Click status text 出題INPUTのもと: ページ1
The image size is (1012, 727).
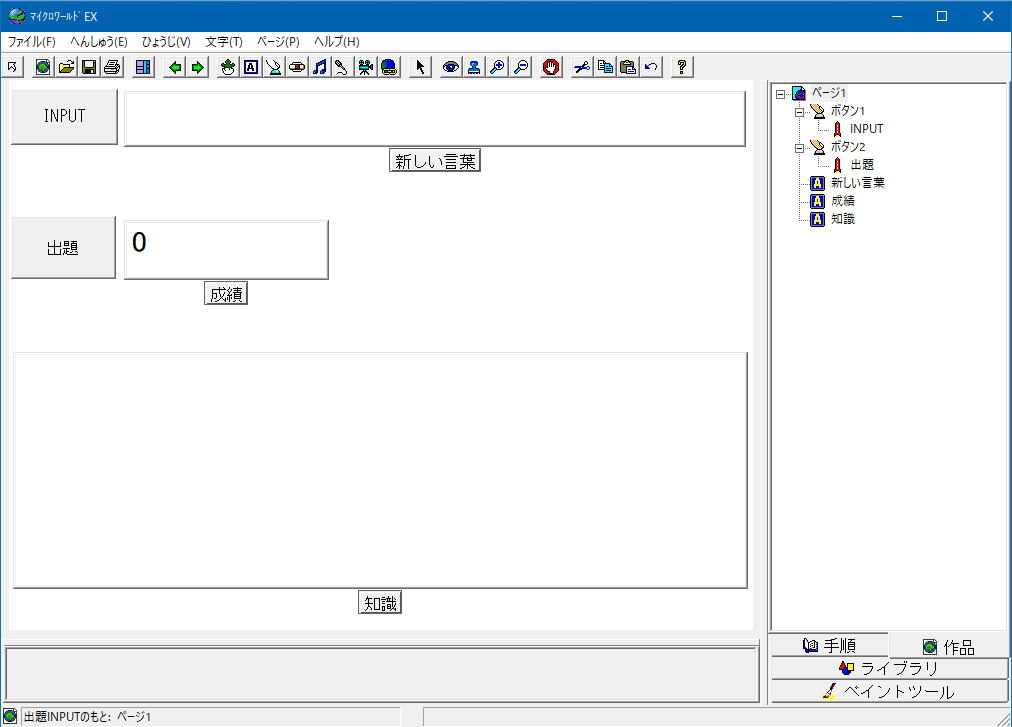coord(87,717)
